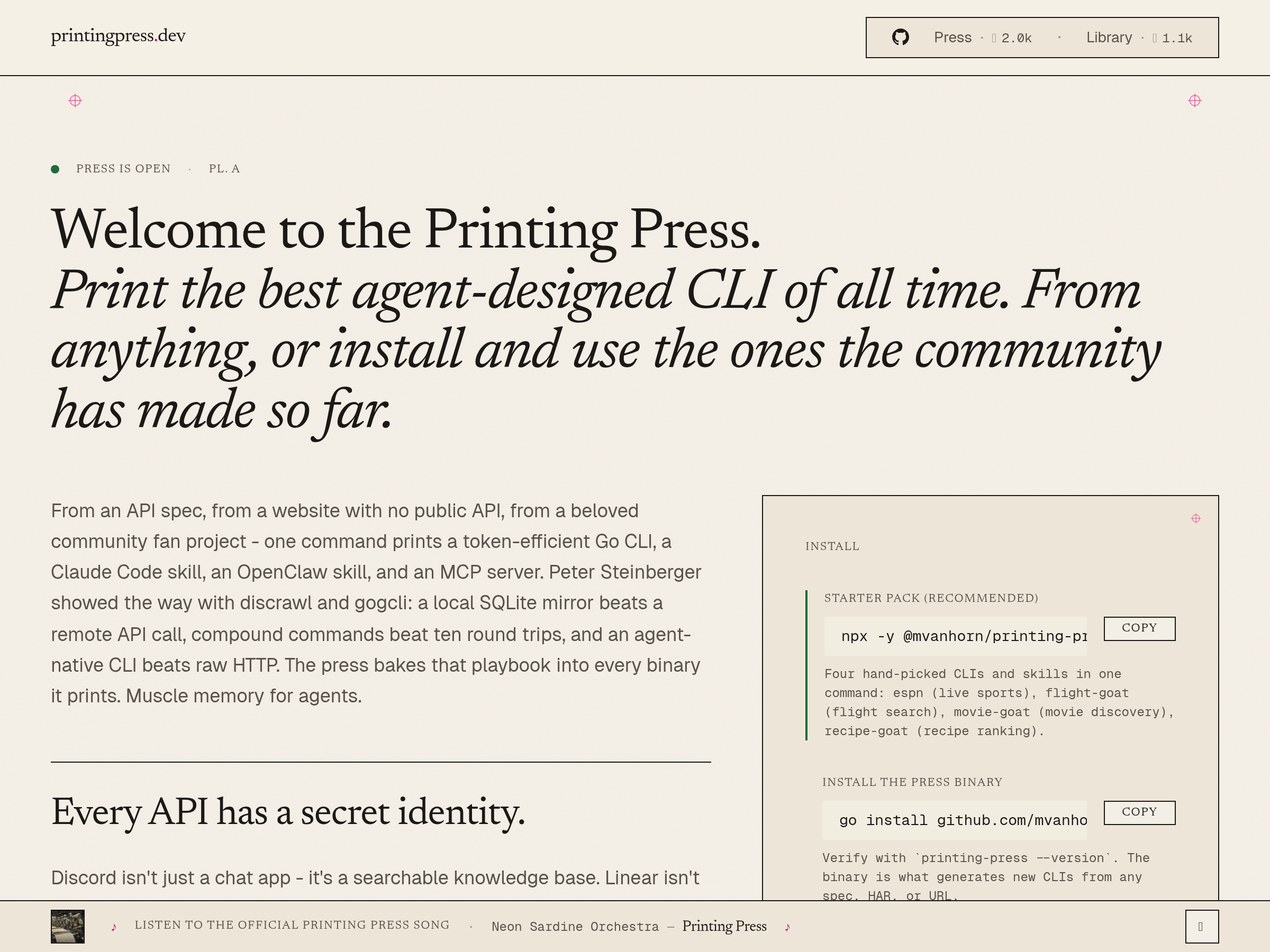Click the Starter Pack (Recommended) label
This screenshot has width=1270, height=952.
point(931,598)
